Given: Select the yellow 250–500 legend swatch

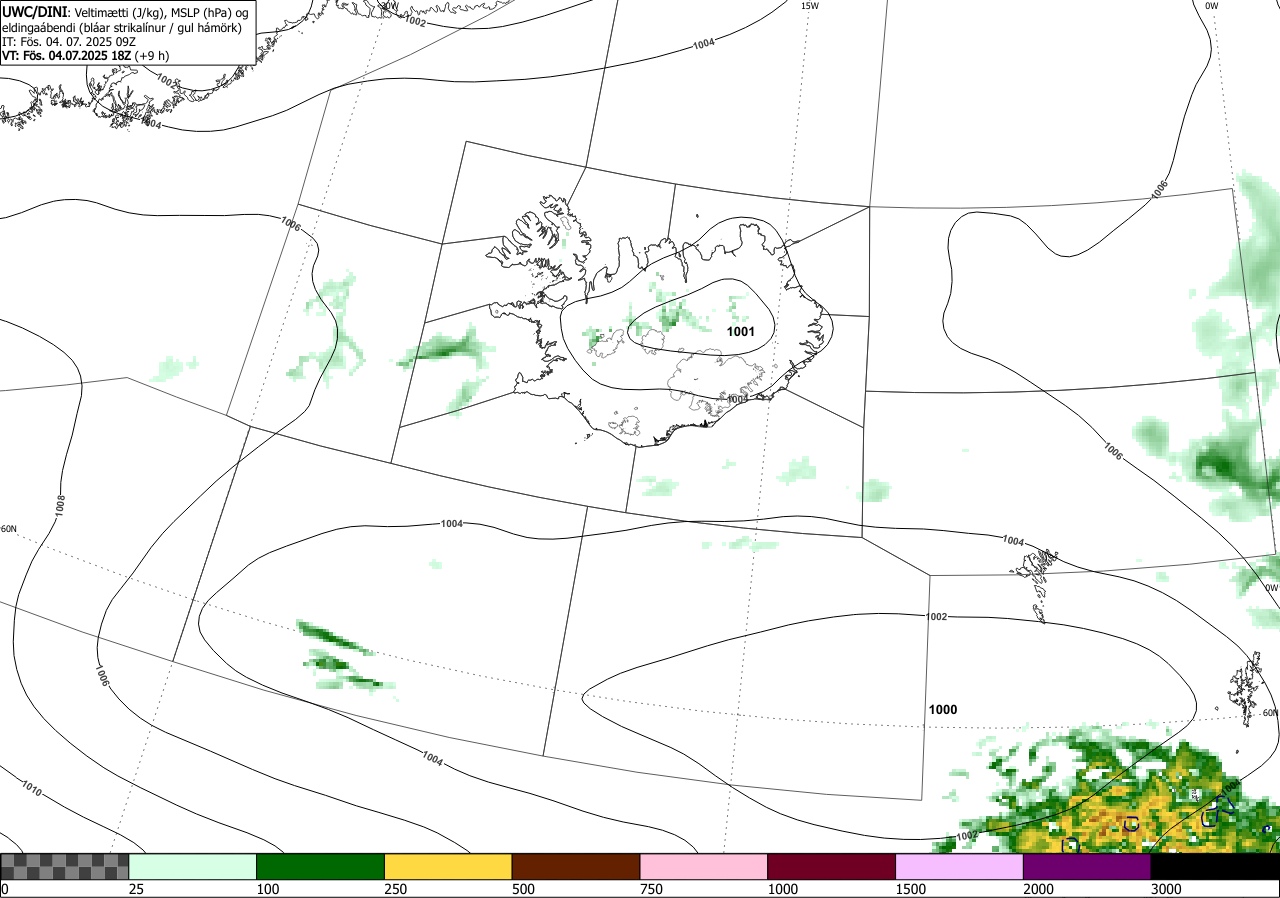Looking at the screenshot, I should pyautogui.click(x=448, y=866).
